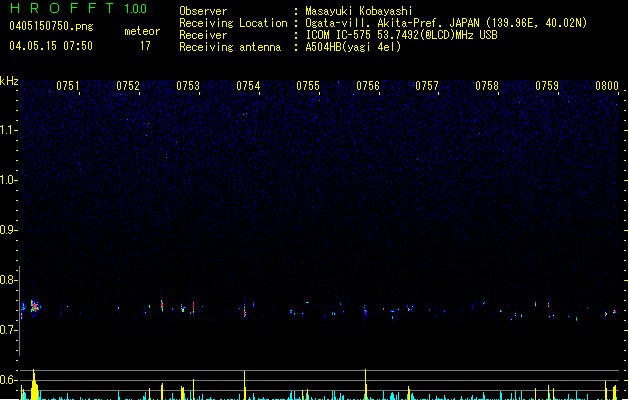The height and width of the screenshot is (400, 629).
Task: Click the 1.1 kHz axis label
Action: 8,130
